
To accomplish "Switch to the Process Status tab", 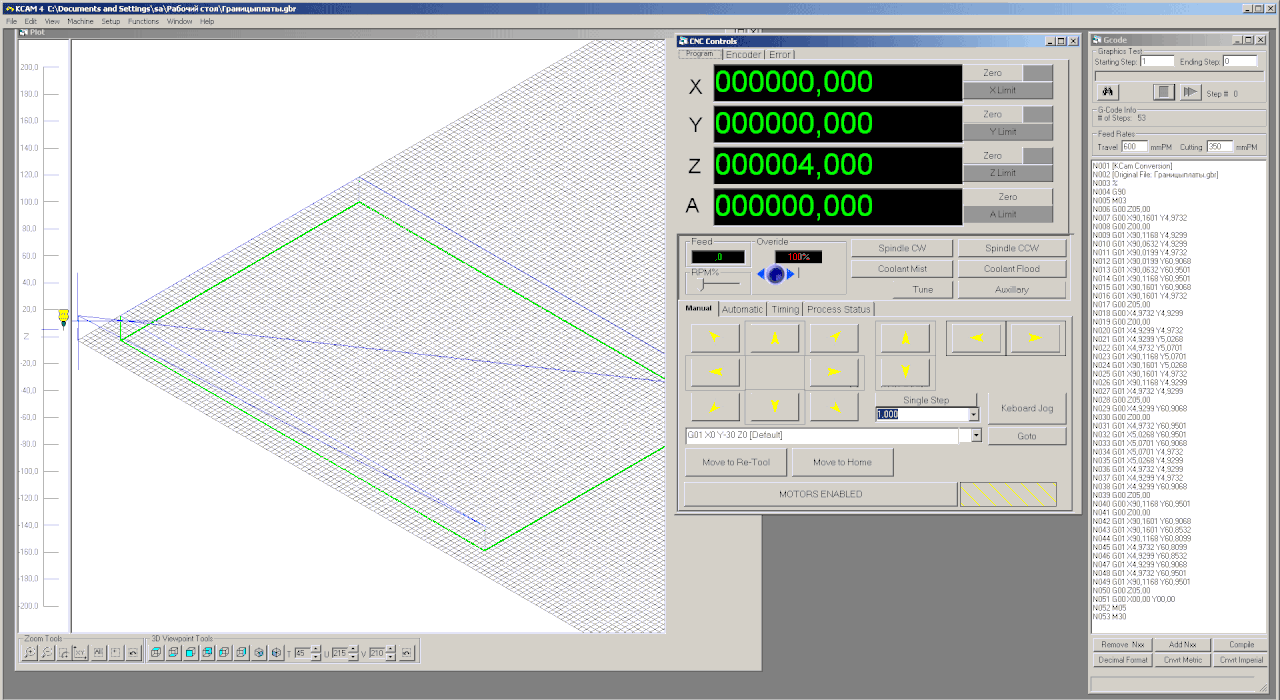I will [838, 309].
